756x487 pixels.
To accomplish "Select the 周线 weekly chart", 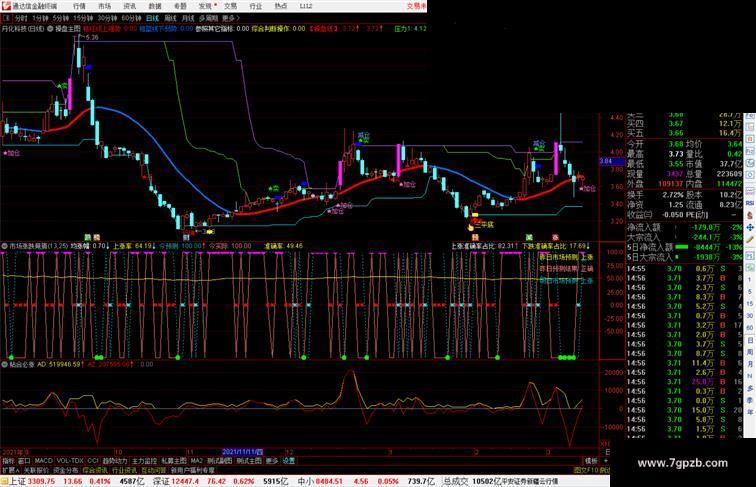I will [x=170, y=18].
